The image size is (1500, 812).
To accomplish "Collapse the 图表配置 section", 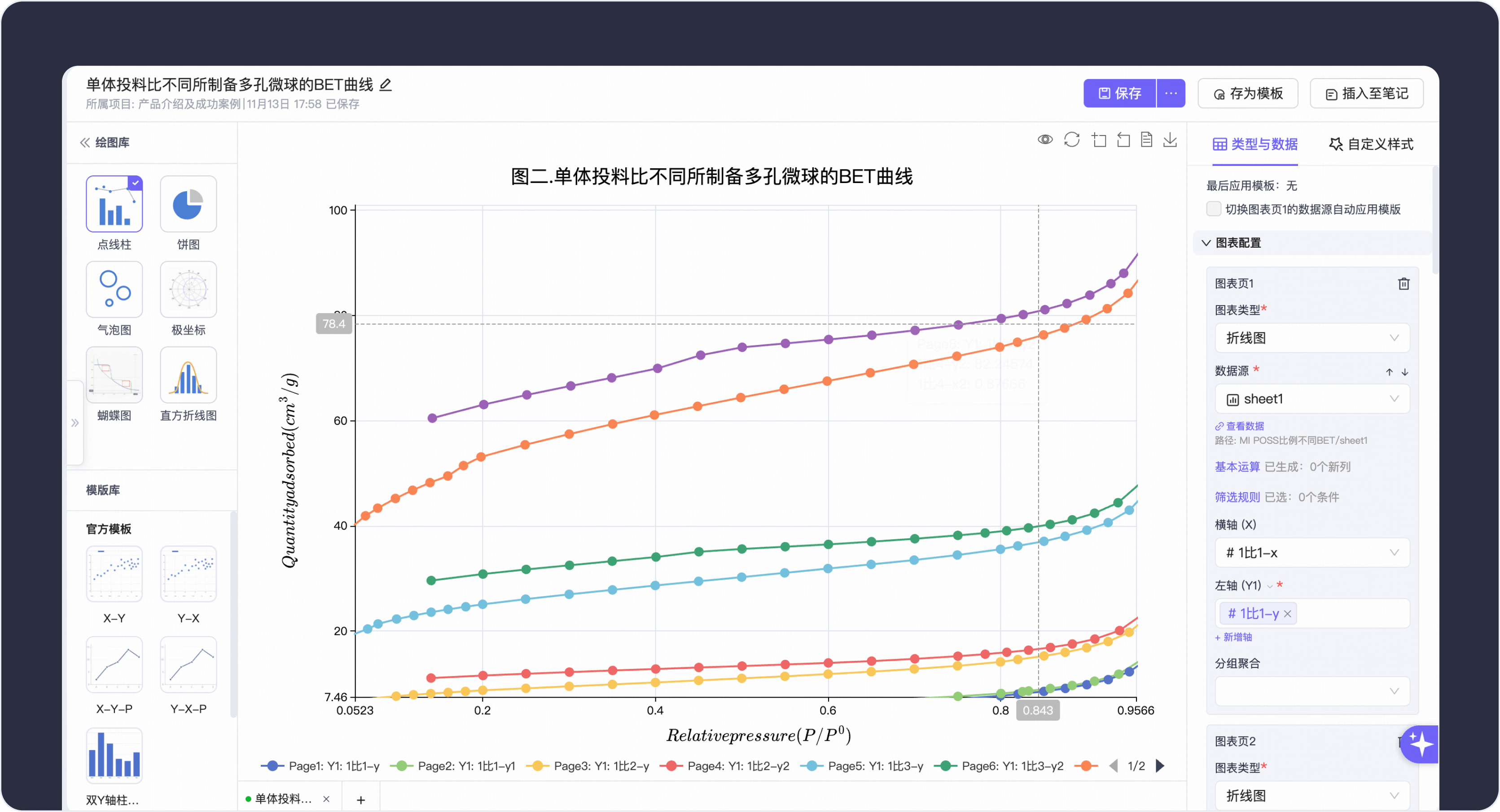I will 1206,243.
